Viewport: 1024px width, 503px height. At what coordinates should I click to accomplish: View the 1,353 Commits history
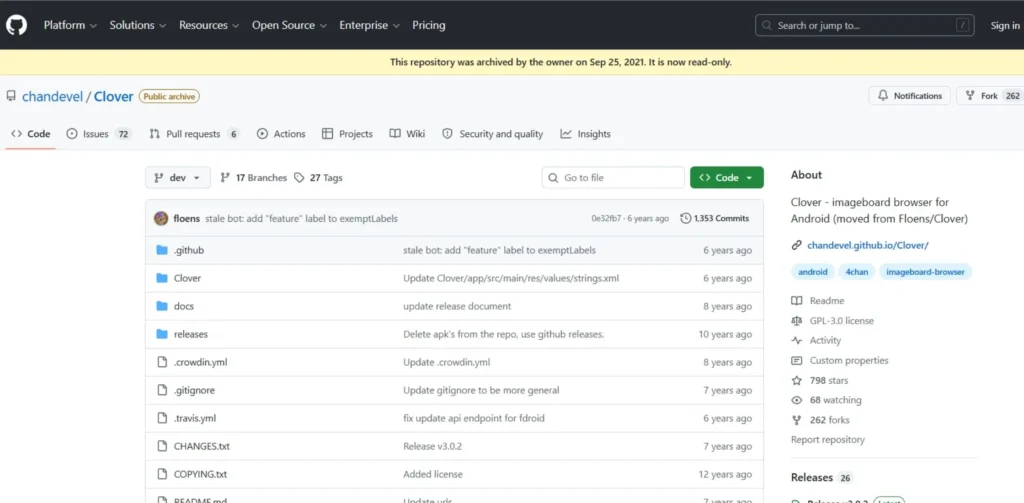tap(714, 218)
